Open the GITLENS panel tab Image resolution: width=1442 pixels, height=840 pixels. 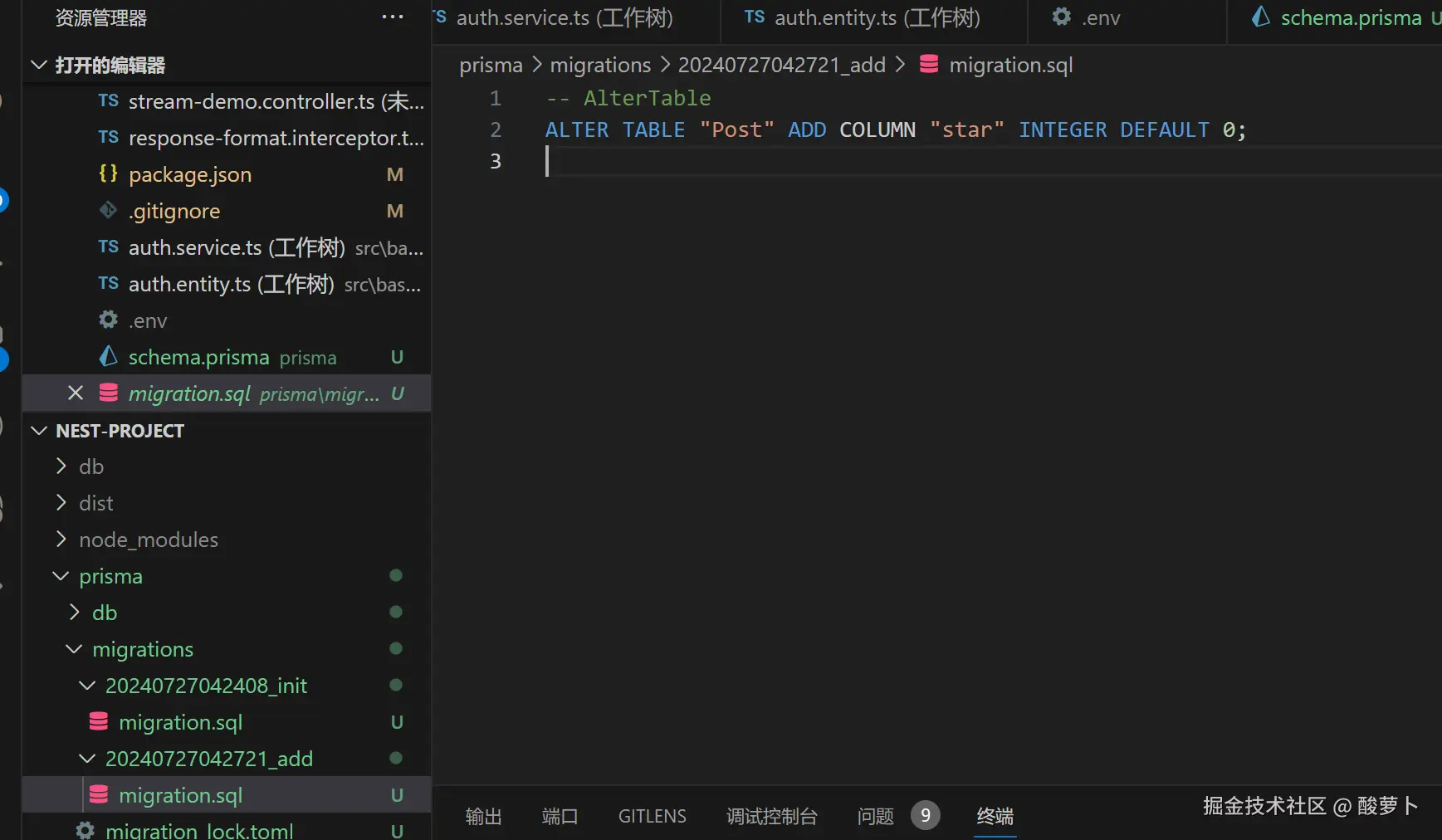point(653,816)
